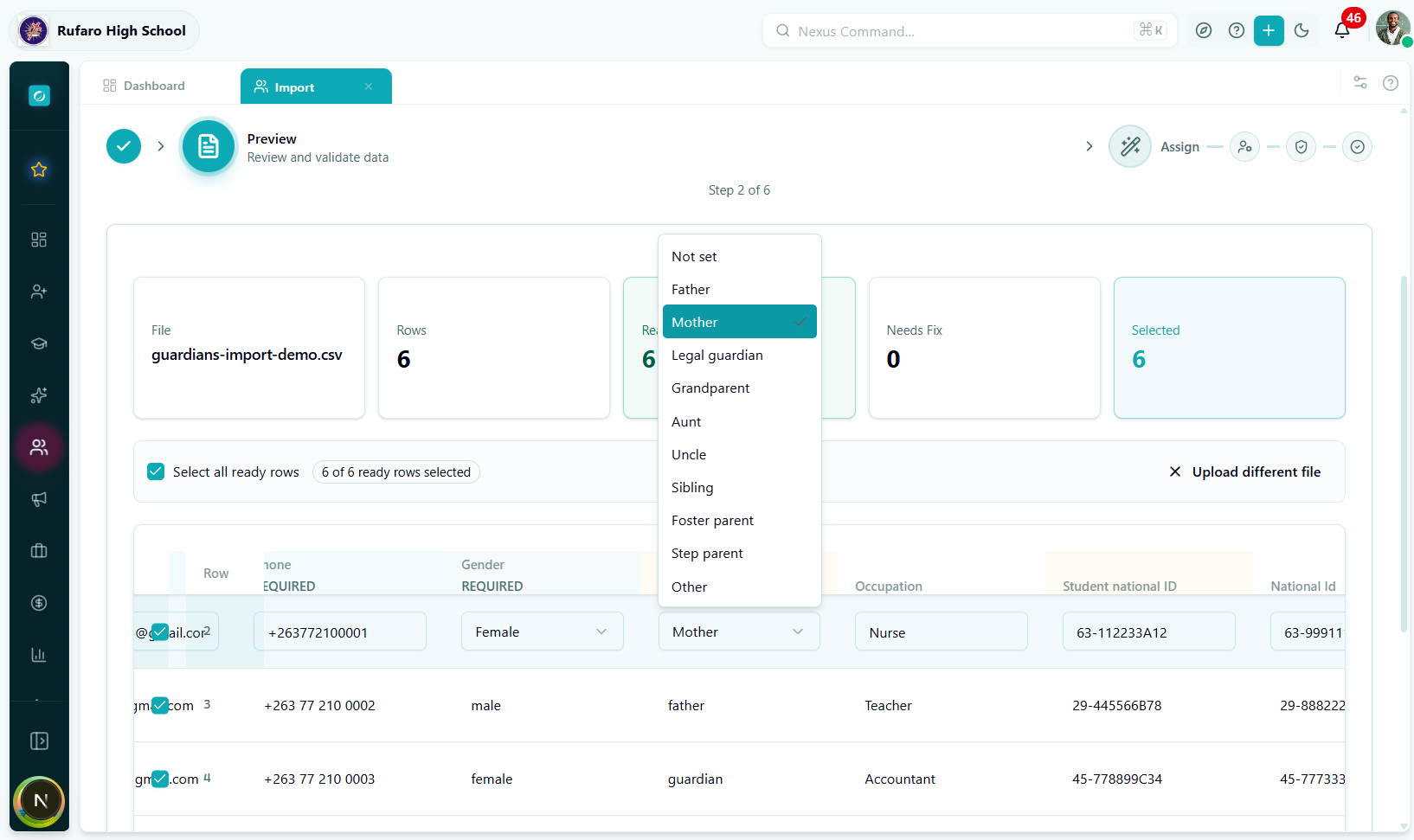Click the user-gear step icon in wizard

tap(1244, 147)
